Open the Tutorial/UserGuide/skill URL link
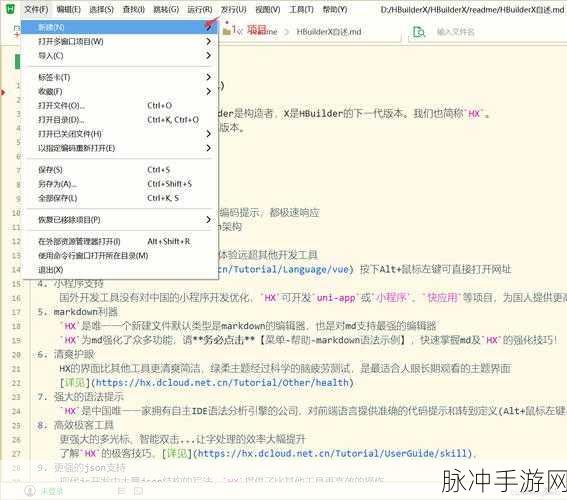This screenshot has width=567, height=500. pos(333,453)
